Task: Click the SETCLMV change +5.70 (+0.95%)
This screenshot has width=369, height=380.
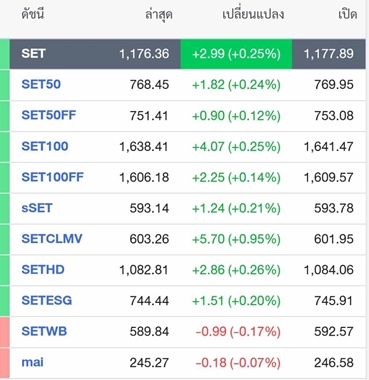Action: pyautogui.click(x=236, y=239)
